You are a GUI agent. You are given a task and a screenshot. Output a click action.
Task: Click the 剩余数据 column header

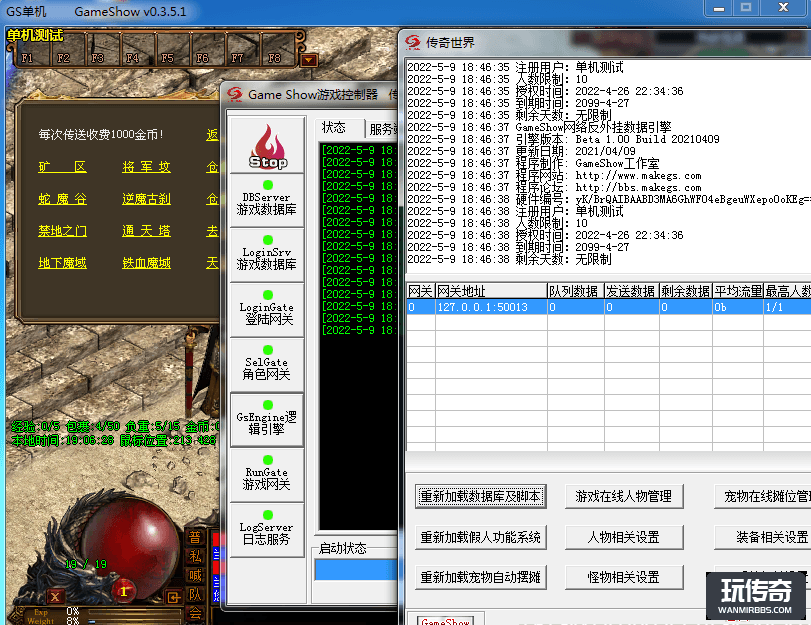(x=686, y=291)
